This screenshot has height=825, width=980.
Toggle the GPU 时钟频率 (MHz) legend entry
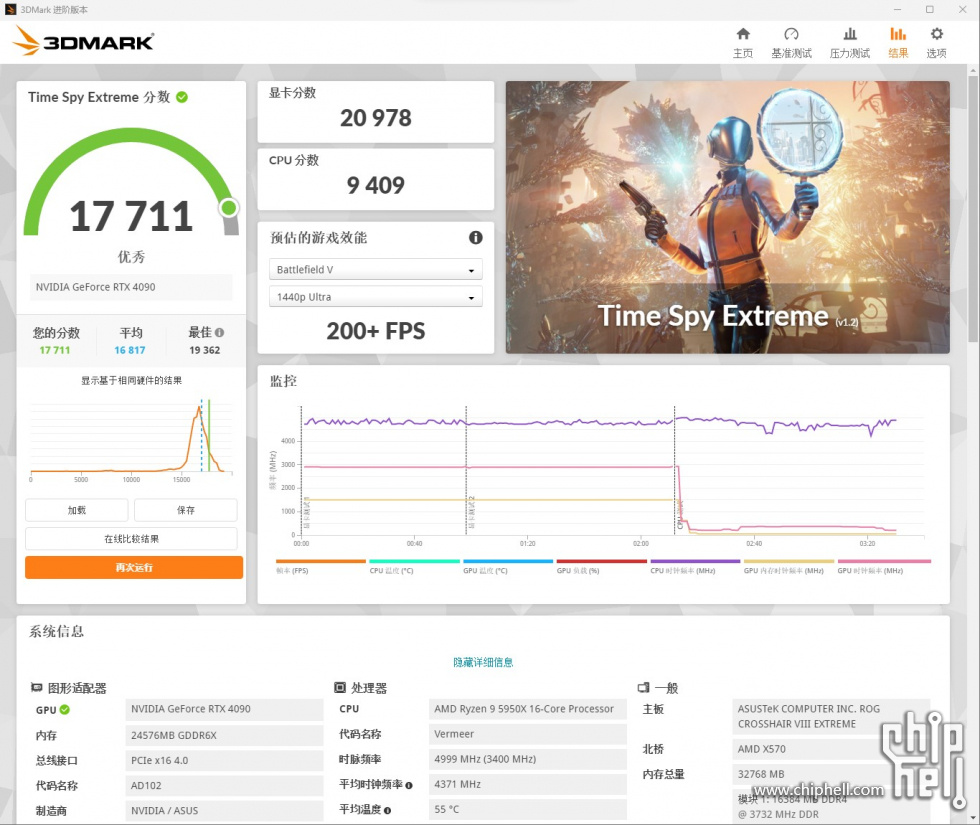point(884,566)
